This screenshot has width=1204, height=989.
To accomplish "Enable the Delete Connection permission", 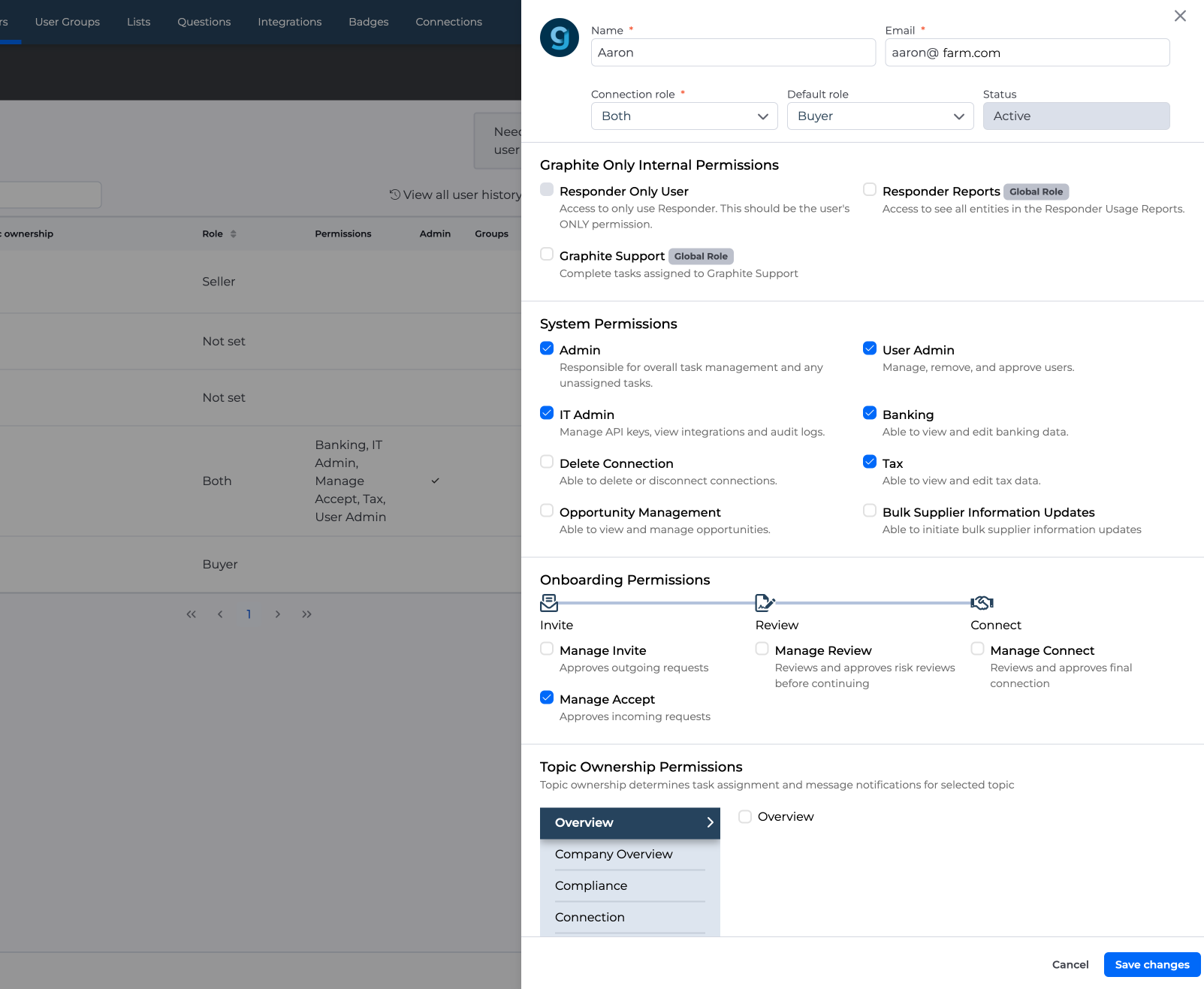I will (547, 461).
